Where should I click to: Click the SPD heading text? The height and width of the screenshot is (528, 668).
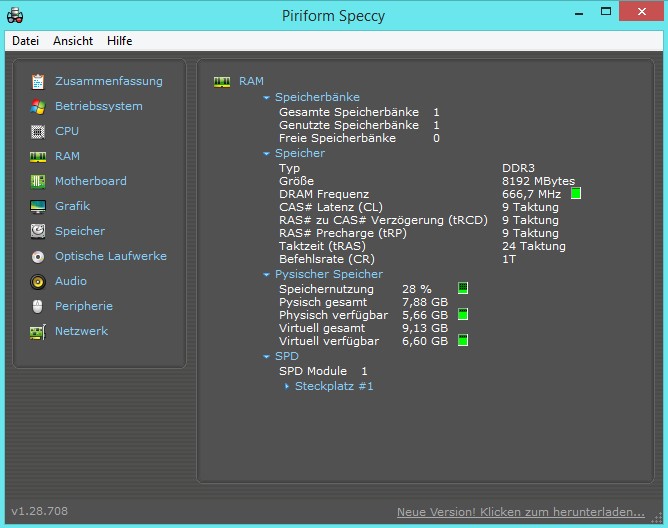[287, 356]
